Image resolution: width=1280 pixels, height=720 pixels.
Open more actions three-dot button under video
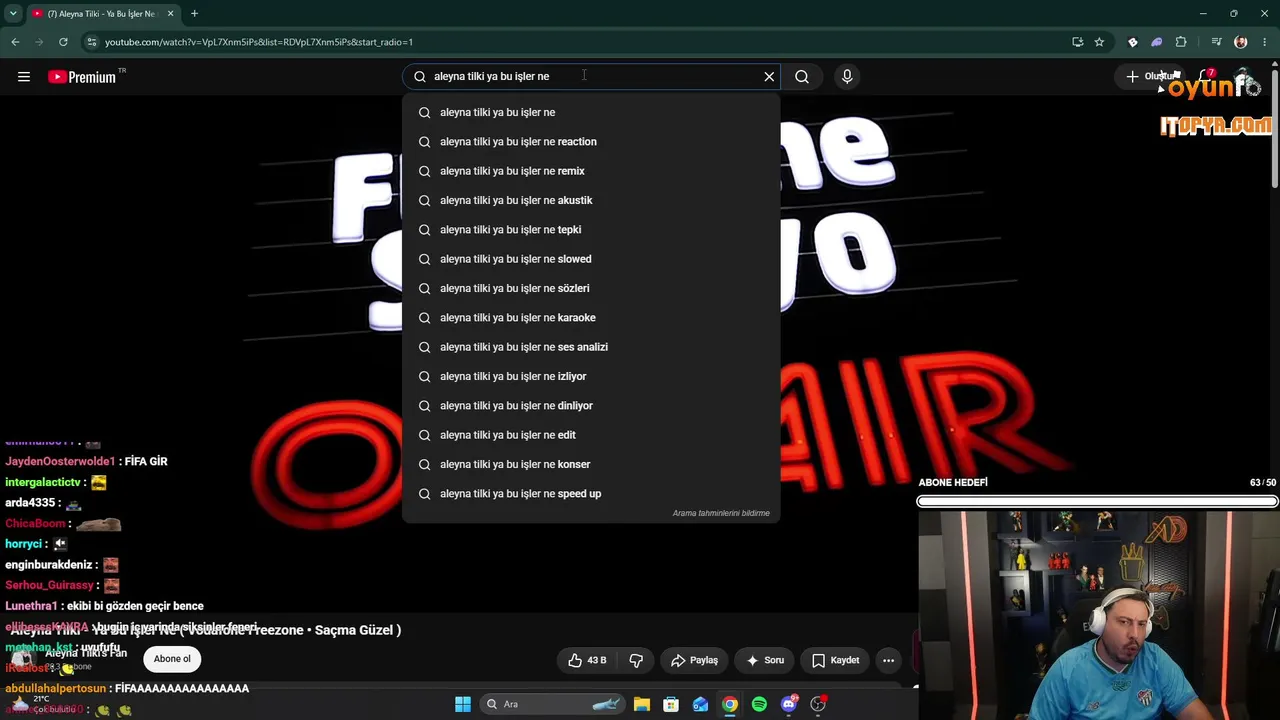[x=888, y=660]
